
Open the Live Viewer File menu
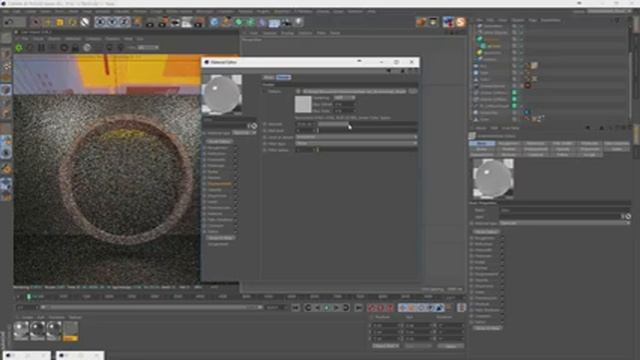coord(25,39)
